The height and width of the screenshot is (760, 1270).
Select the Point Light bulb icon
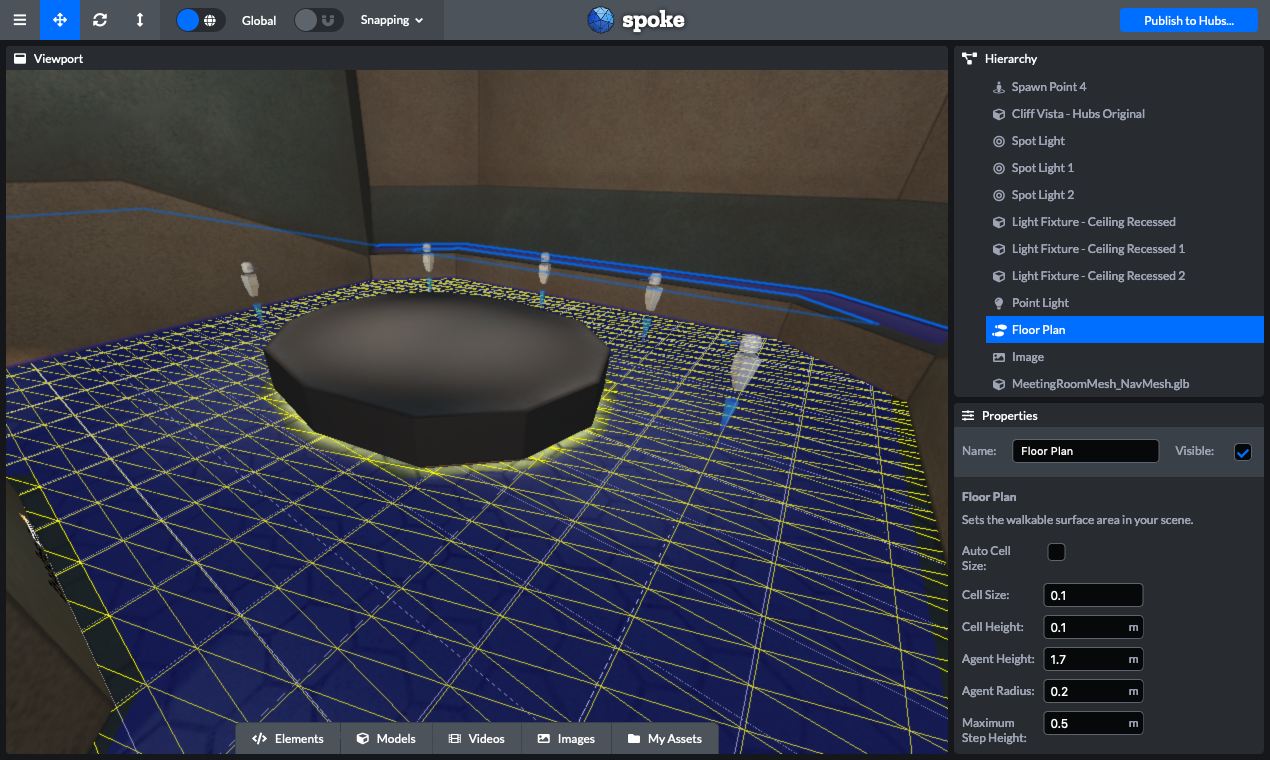(998, 303)
